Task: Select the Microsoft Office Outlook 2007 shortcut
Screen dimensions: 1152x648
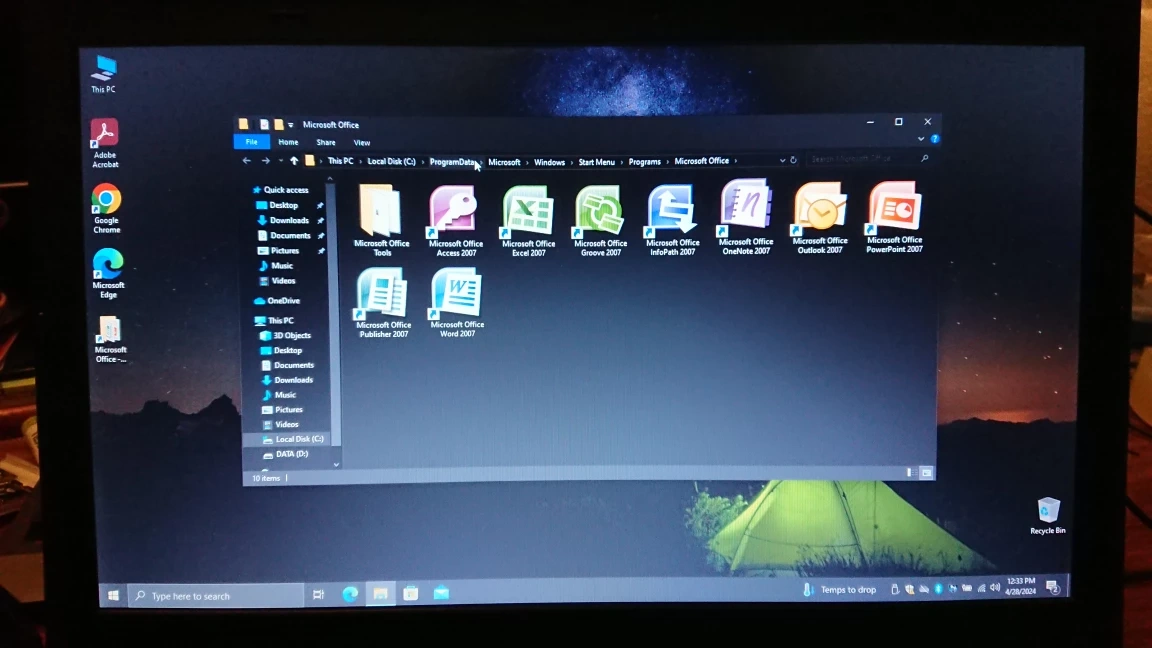Action: [x=820, y=218]
